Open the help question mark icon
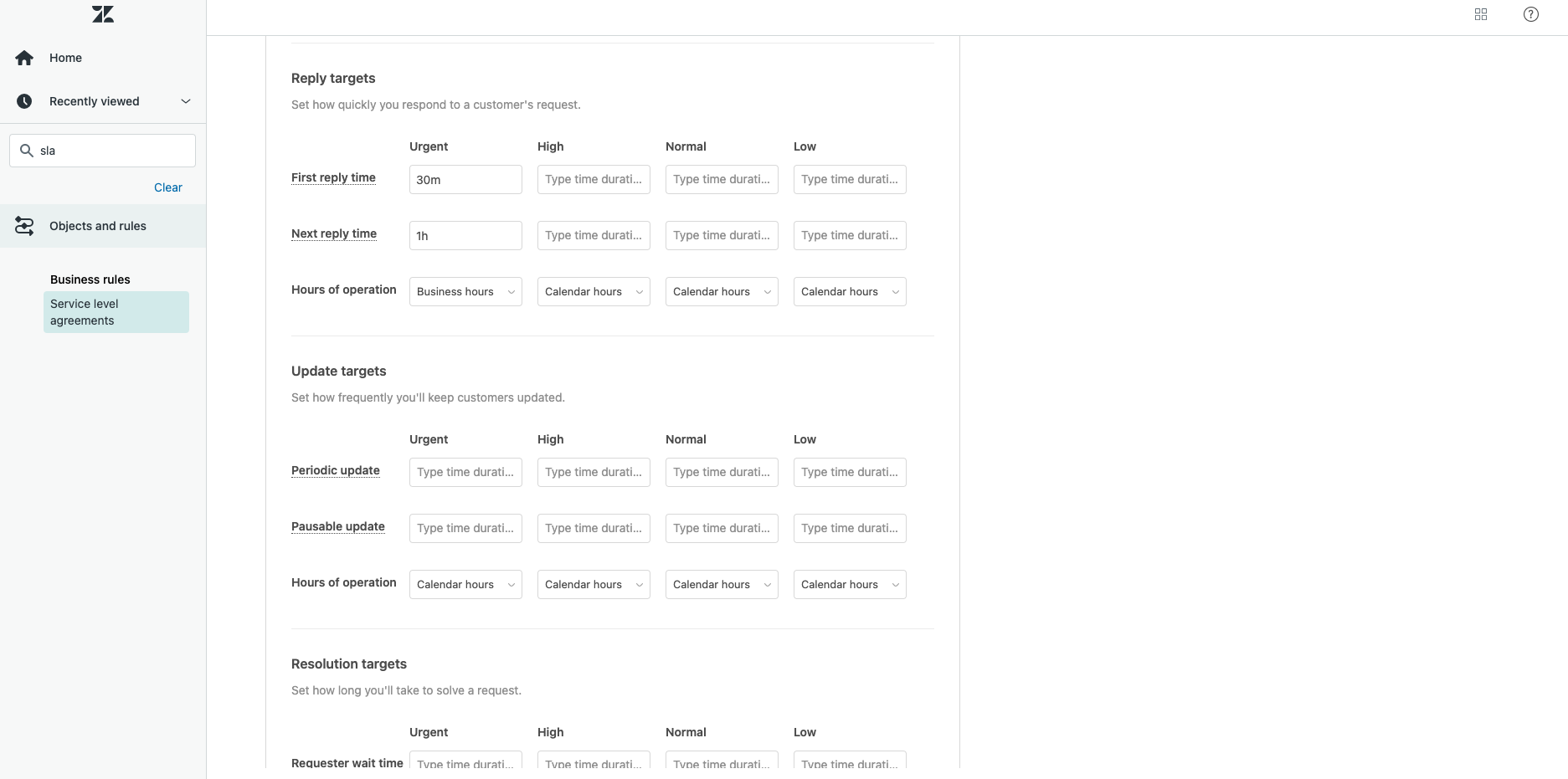This screenshot has height=779, width=1568. tap(1531, 14)
